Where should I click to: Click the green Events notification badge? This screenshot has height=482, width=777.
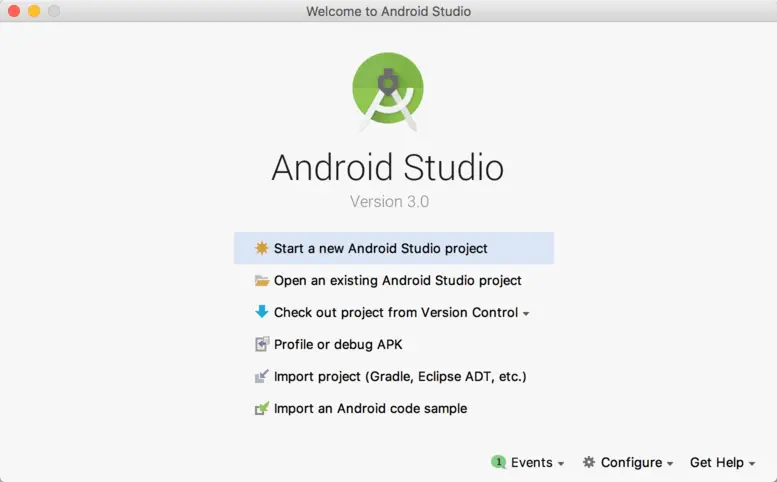pyautogui.click(x=498, y=462)
